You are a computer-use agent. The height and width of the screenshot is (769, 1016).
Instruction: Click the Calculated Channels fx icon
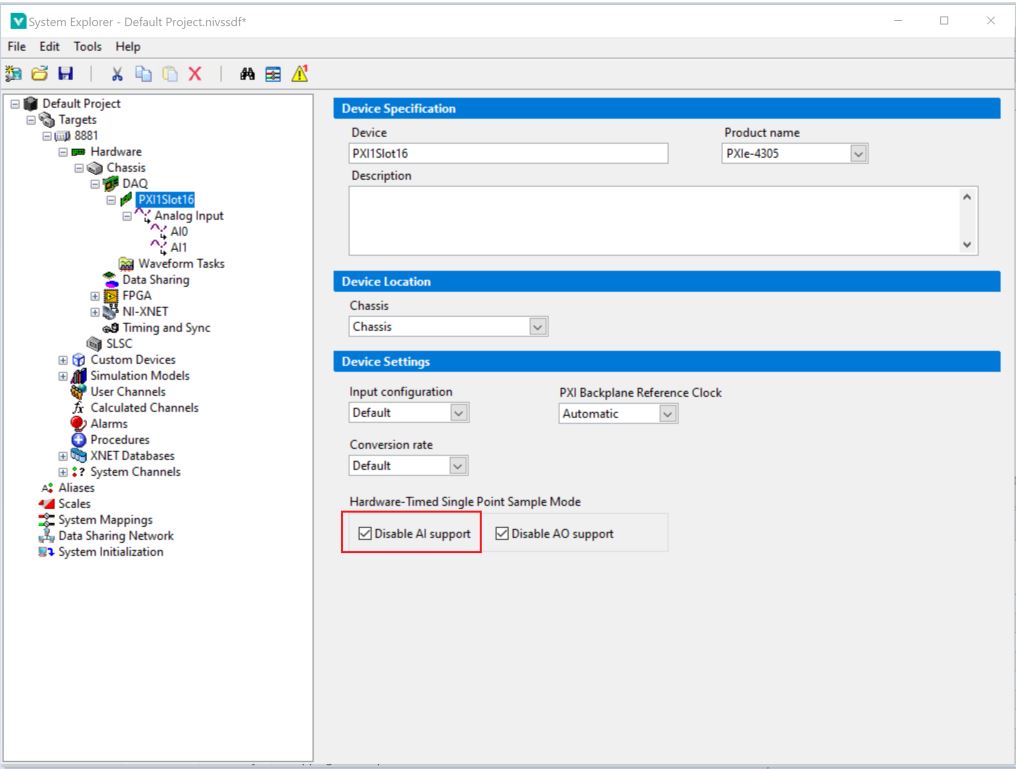pos(78,407)
